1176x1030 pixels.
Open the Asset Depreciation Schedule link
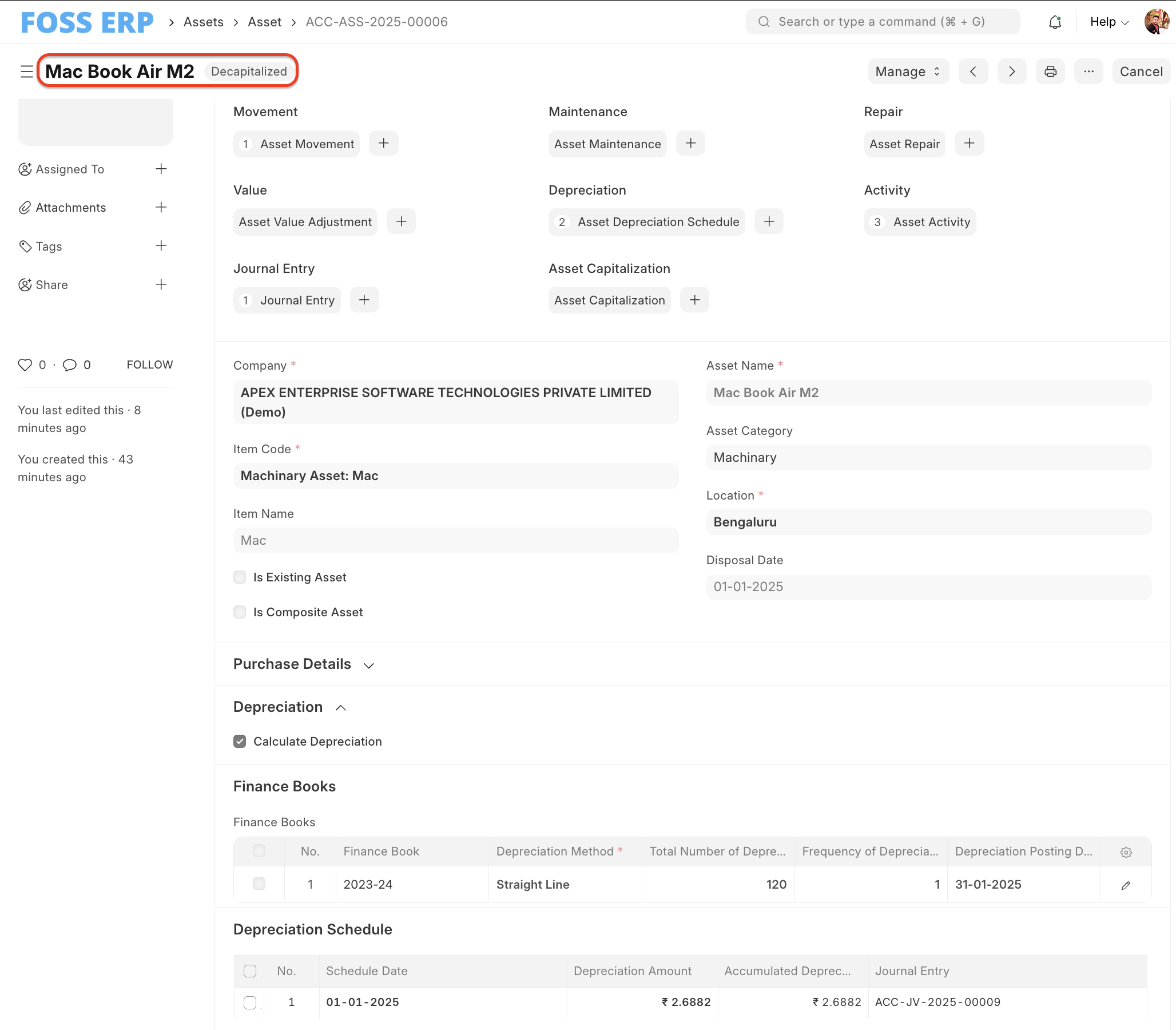click(658, 222)
